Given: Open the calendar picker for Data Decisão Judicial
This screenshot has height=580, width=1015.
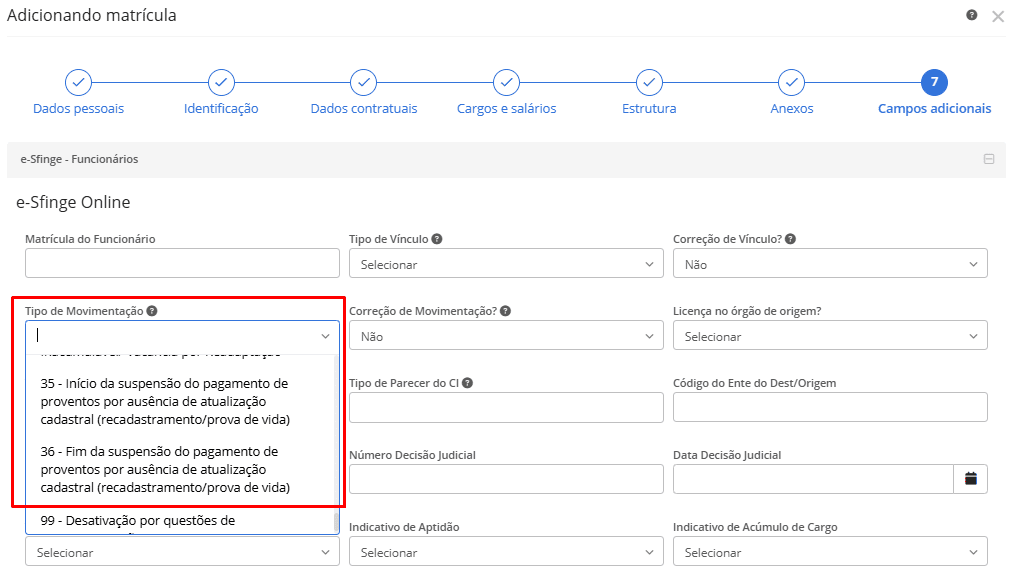Looking at the screenshot, I should click(x=970, y=479).
